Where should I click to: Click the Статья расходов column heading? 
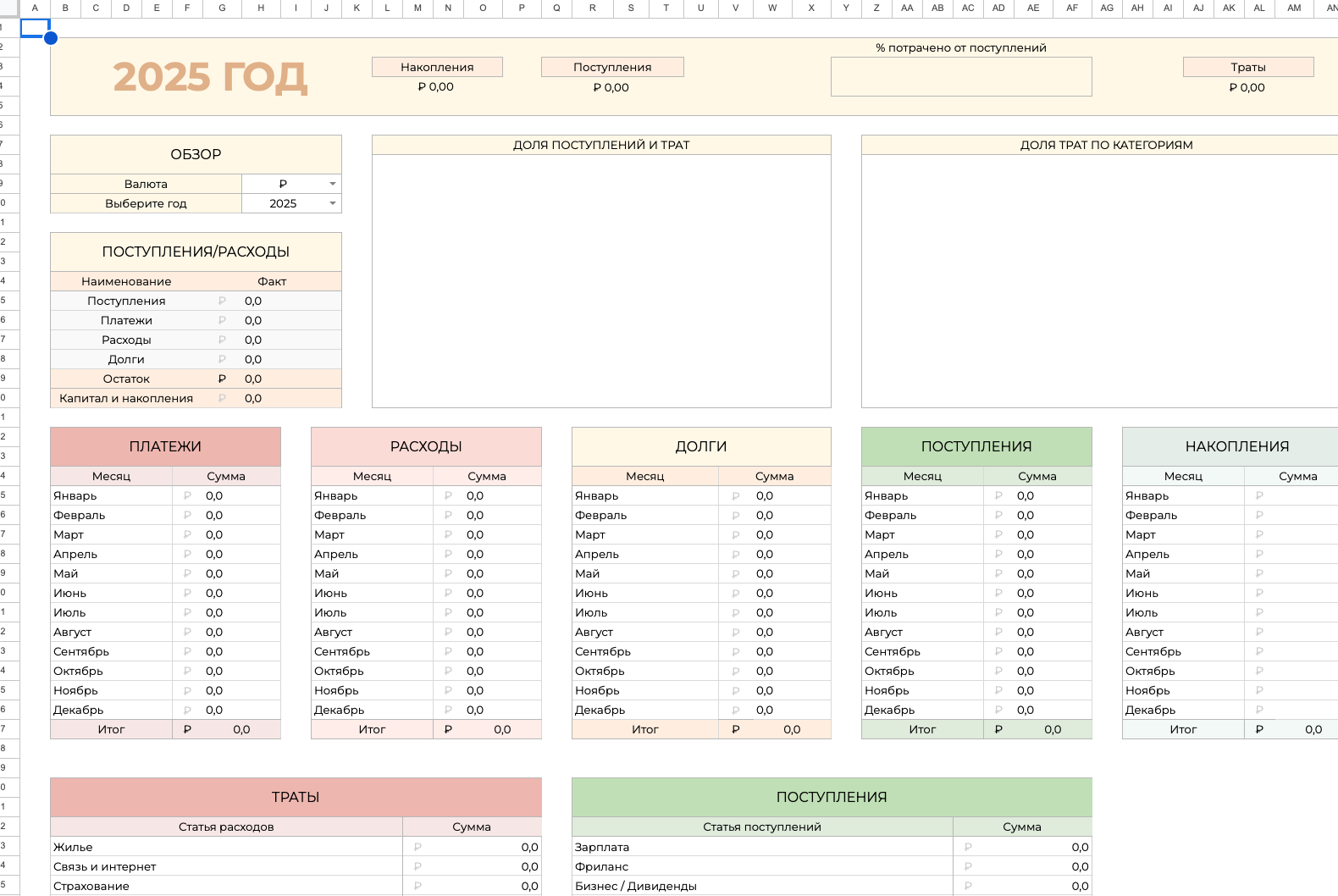pyautogui.click(x=226, y=827)
